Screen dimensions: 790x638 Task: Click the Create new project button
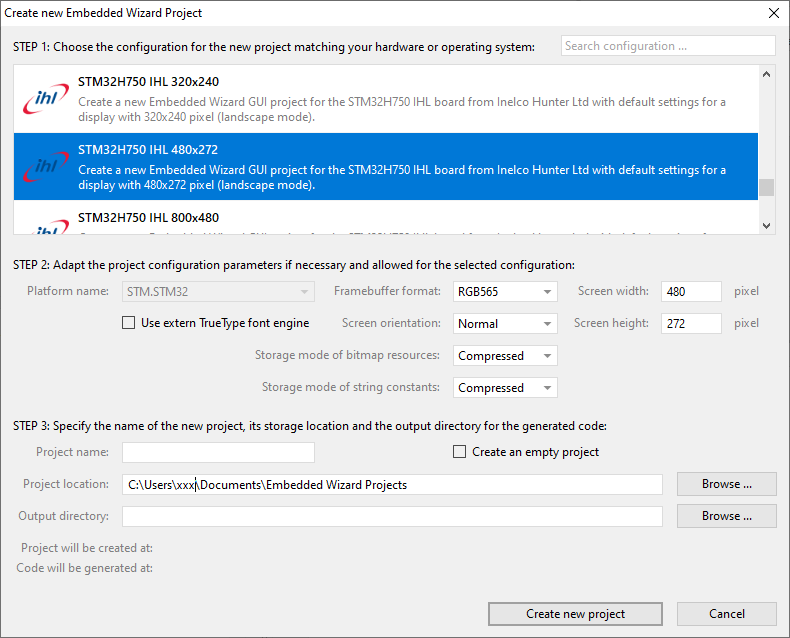[x=575, y=614]
